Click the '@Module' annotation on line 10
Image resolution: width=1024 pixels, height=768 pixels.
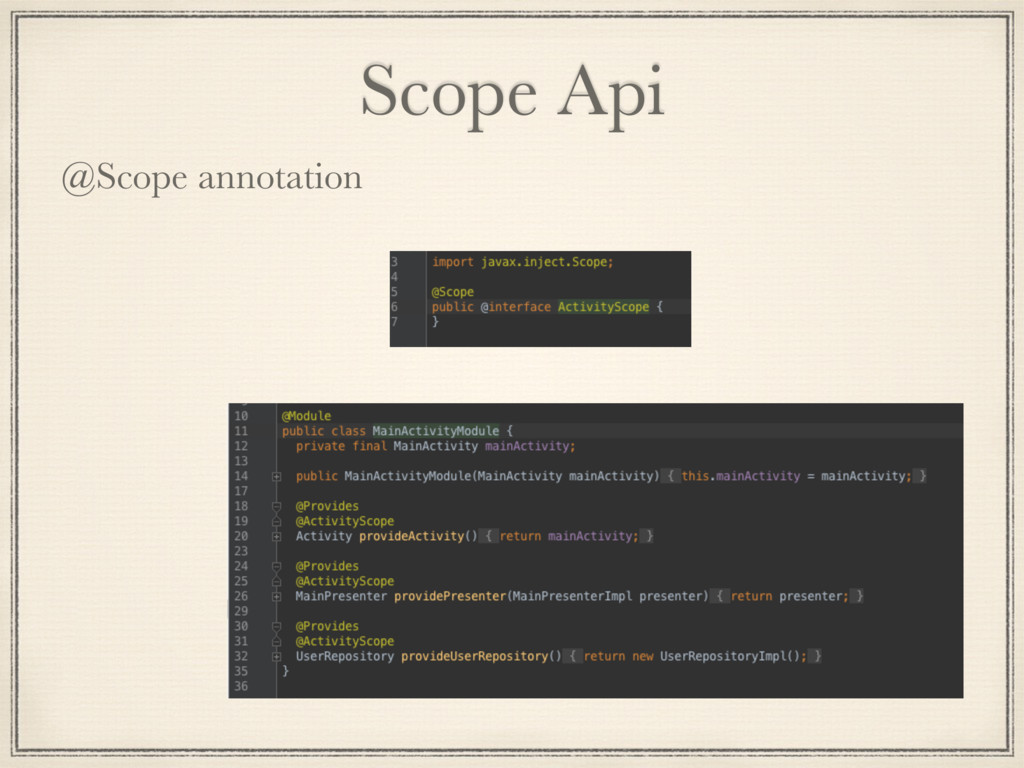click(x=306, y=416)
